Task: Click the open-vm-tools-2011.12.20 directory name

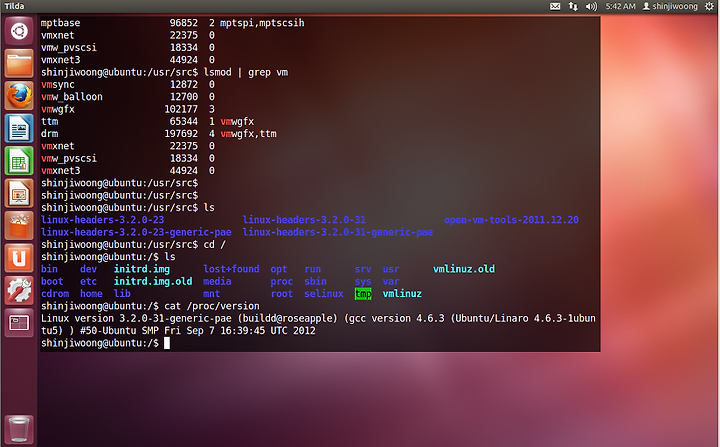Action: [511, 220]
